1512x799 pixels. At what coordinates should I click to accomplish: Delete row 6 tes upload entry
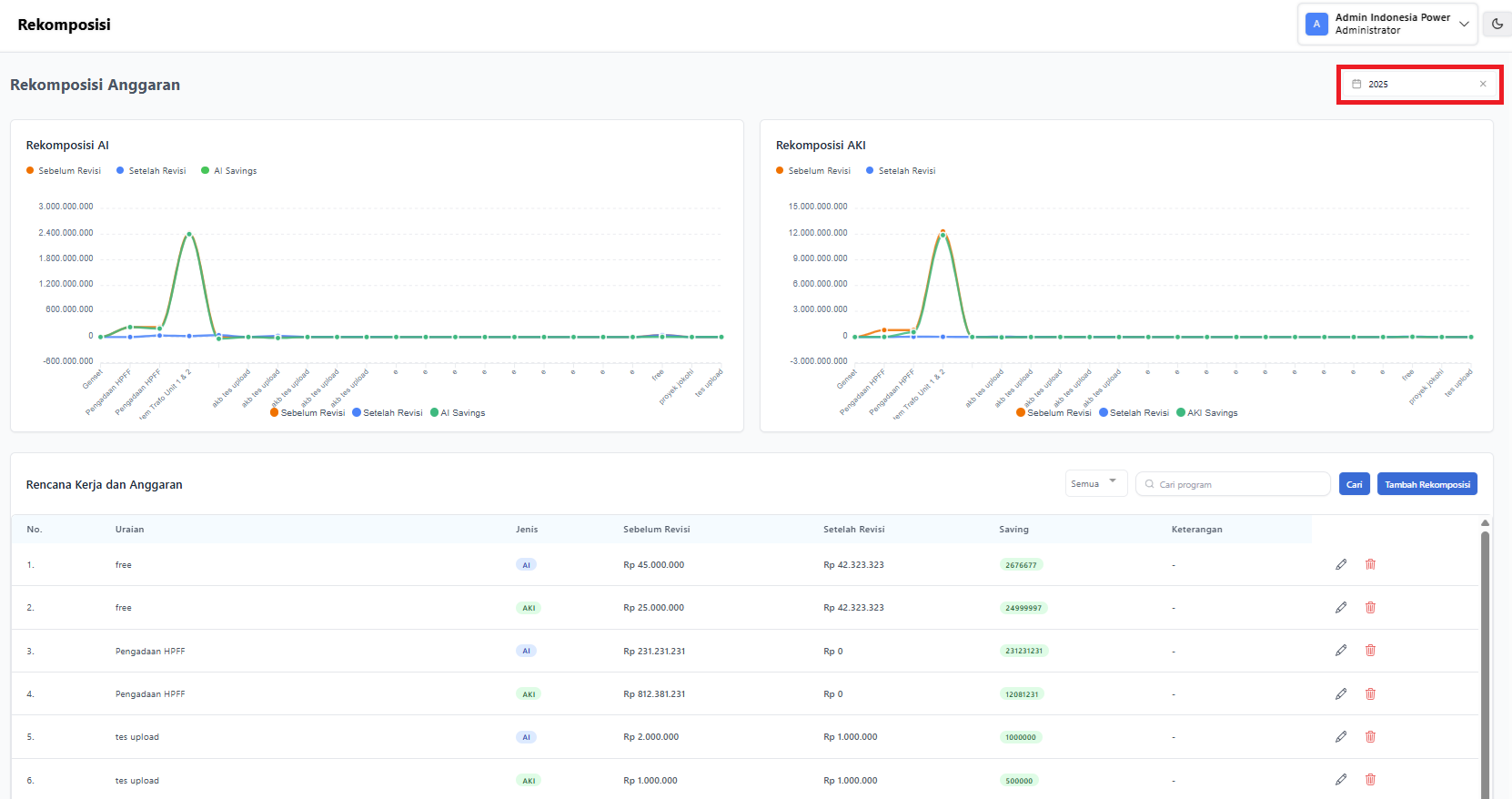click(x=1370, y=780)
